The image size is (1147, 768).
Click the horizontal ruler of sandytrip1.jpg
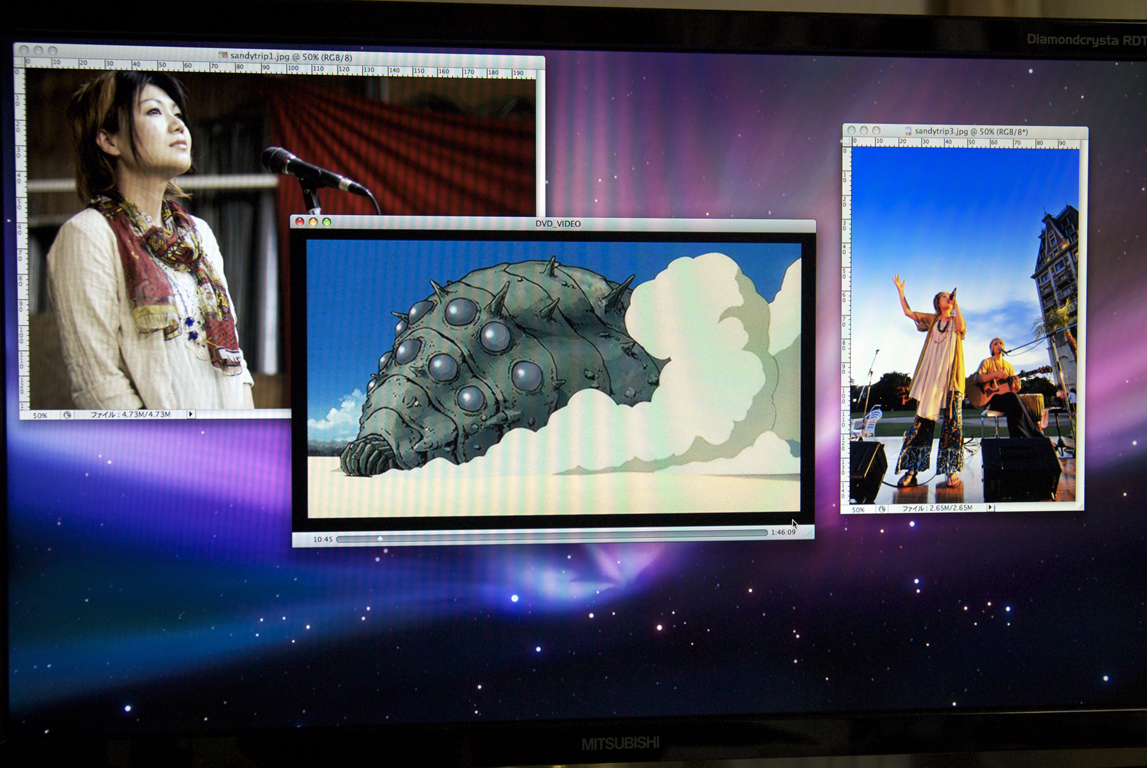click(280, 69)
